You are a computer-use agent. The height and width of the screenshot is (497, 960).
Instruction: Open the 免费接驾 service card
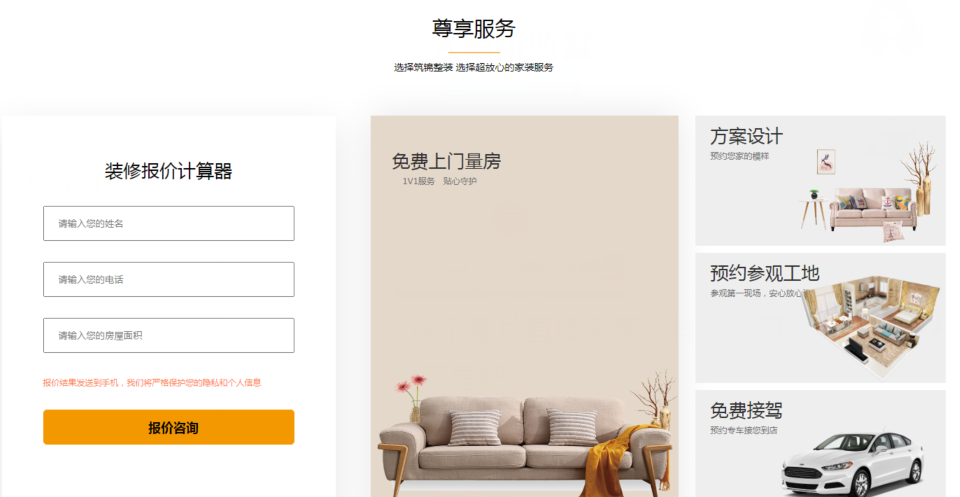point(820,444)
